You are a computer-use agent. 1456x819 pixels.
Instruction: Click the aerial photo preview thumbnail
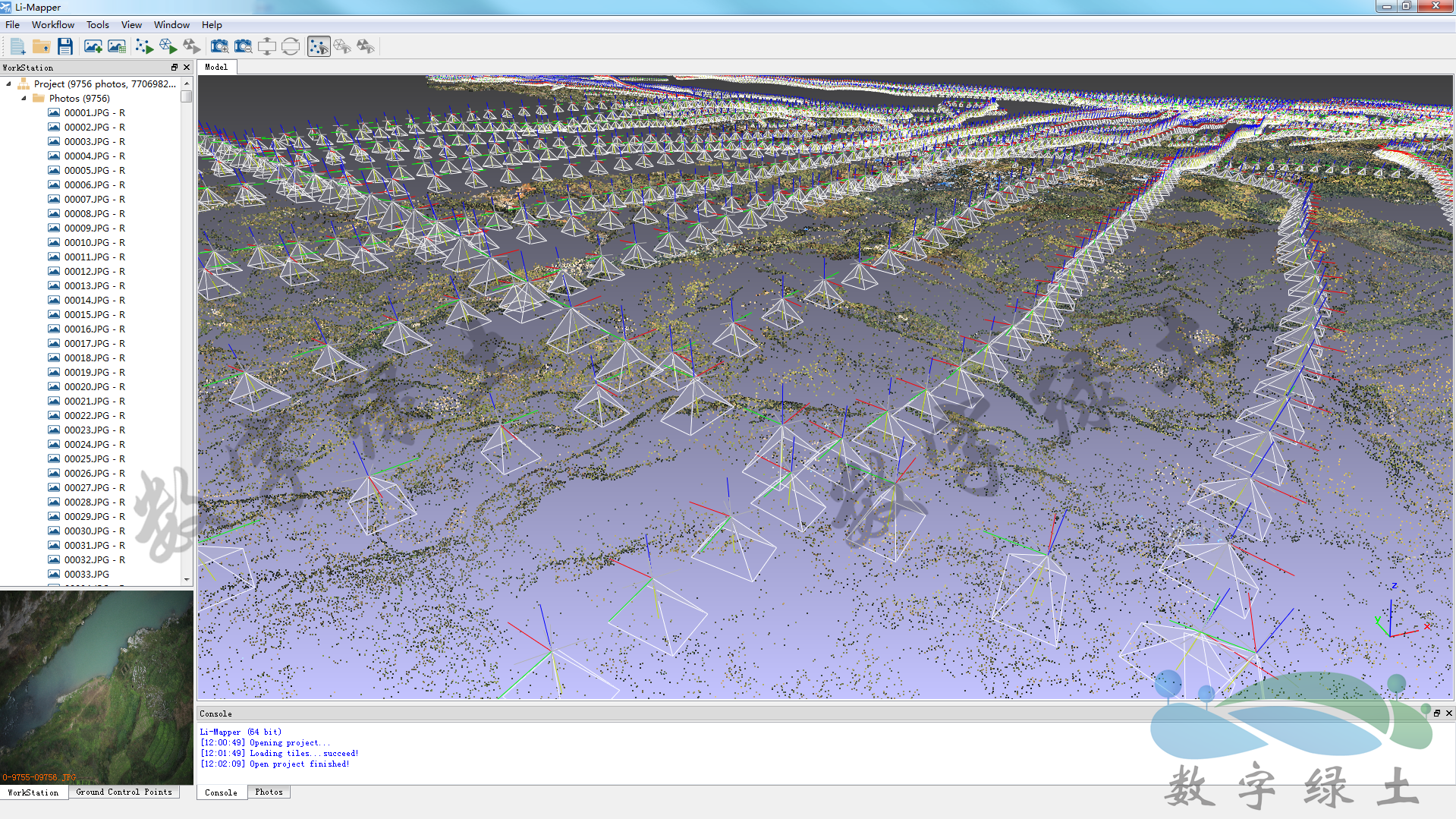96,687
